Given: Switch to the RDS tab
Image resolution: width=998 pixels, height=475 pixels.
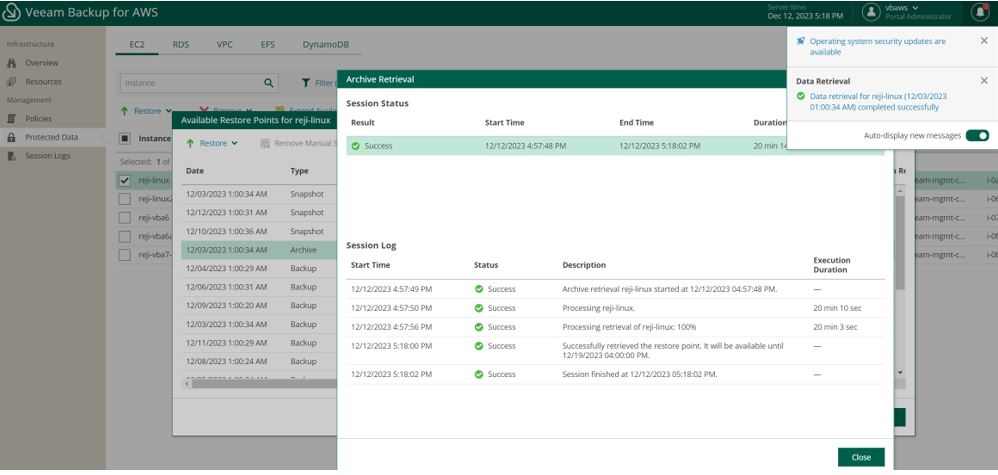Looking at the screenshot, I should pos(181,45).
